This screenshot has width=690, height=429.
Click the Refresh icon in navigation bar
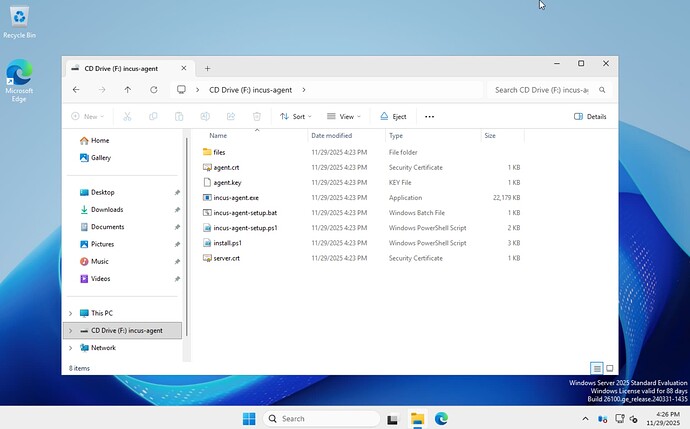tap(153, 89)
